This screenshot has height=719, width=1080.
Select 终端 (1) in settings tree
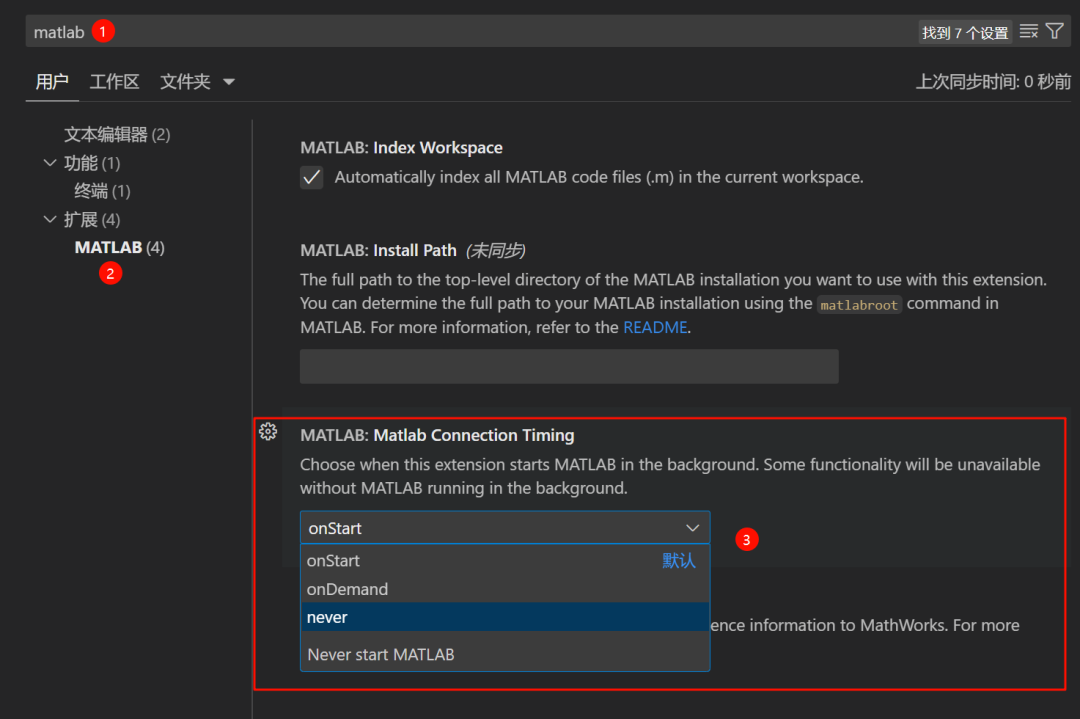102,191
